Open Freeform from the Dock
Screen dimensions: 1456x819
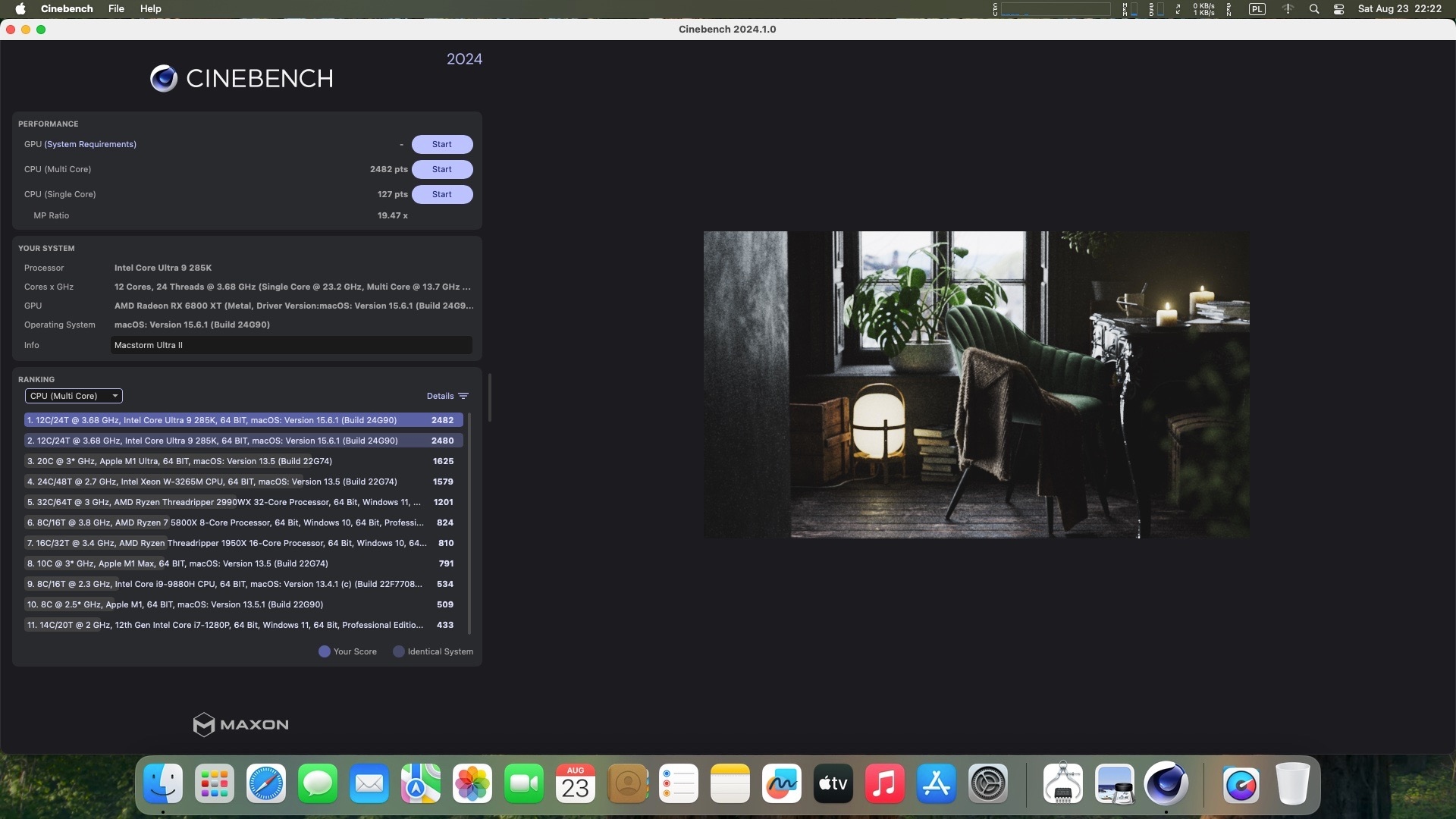pos(782,783)
